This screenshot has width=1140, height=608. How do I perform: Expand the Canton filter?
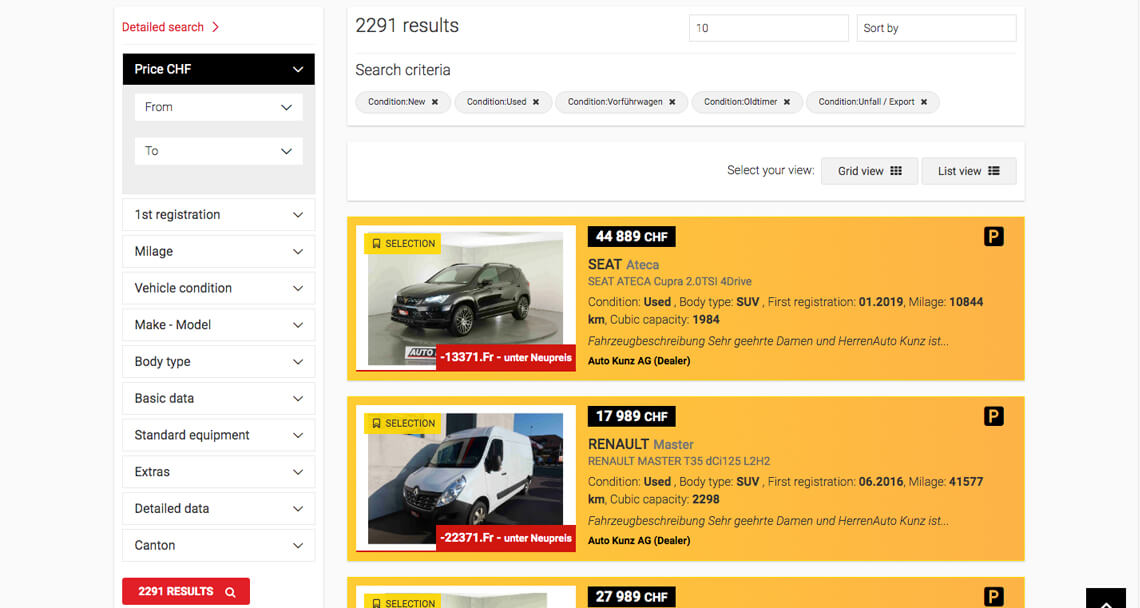(x=219, y=545)
